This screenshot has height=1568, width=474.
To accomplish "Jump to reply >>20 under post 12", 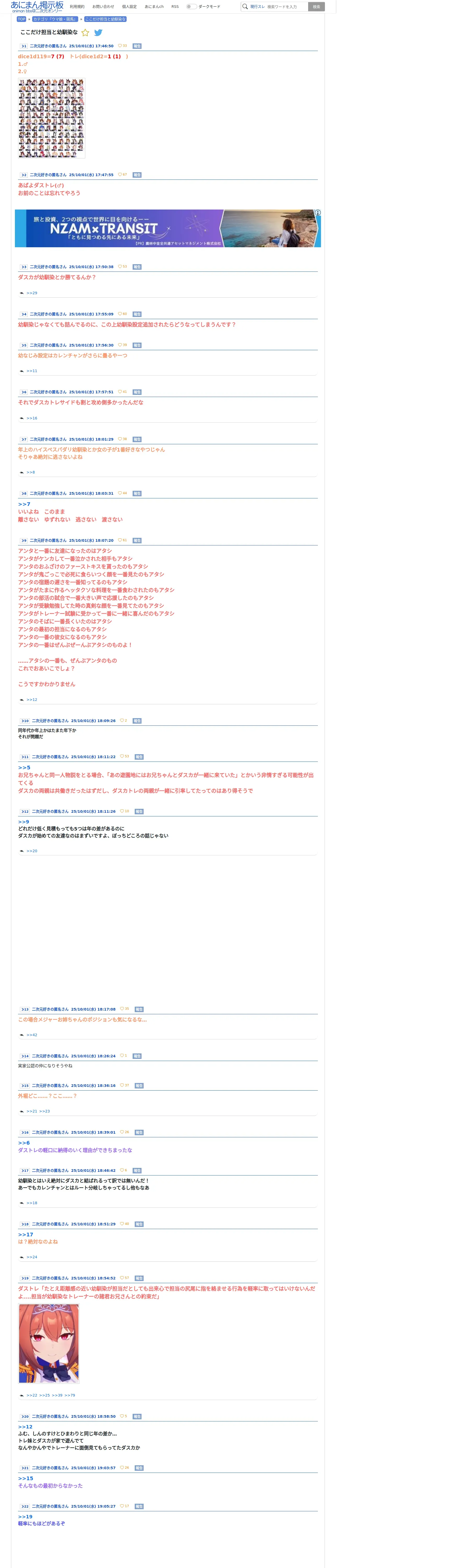I will click(x=32, y=851).
